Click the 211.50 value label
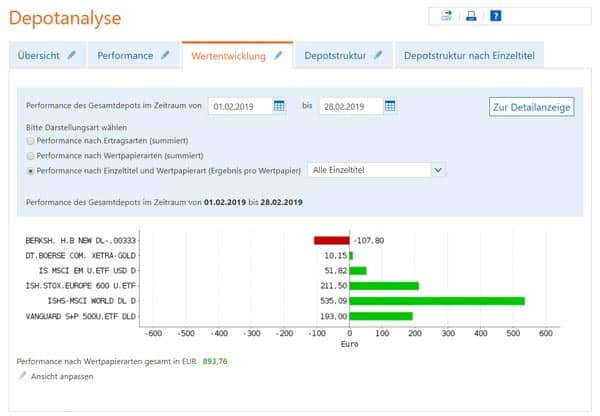 click(334, 286)
